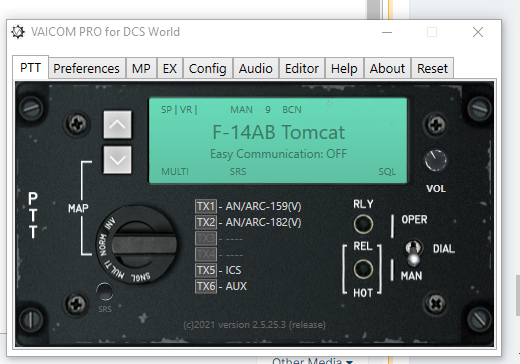Click the down arrow panel button
The height and width of the screenshot is (364, 520).
[117, 160]
